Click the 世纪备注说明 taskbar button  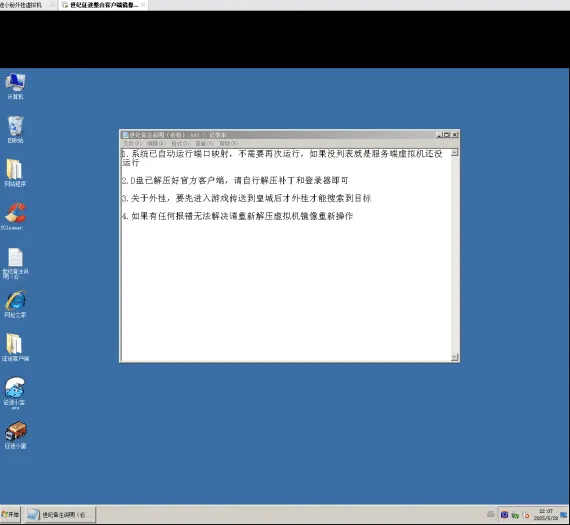60,514
